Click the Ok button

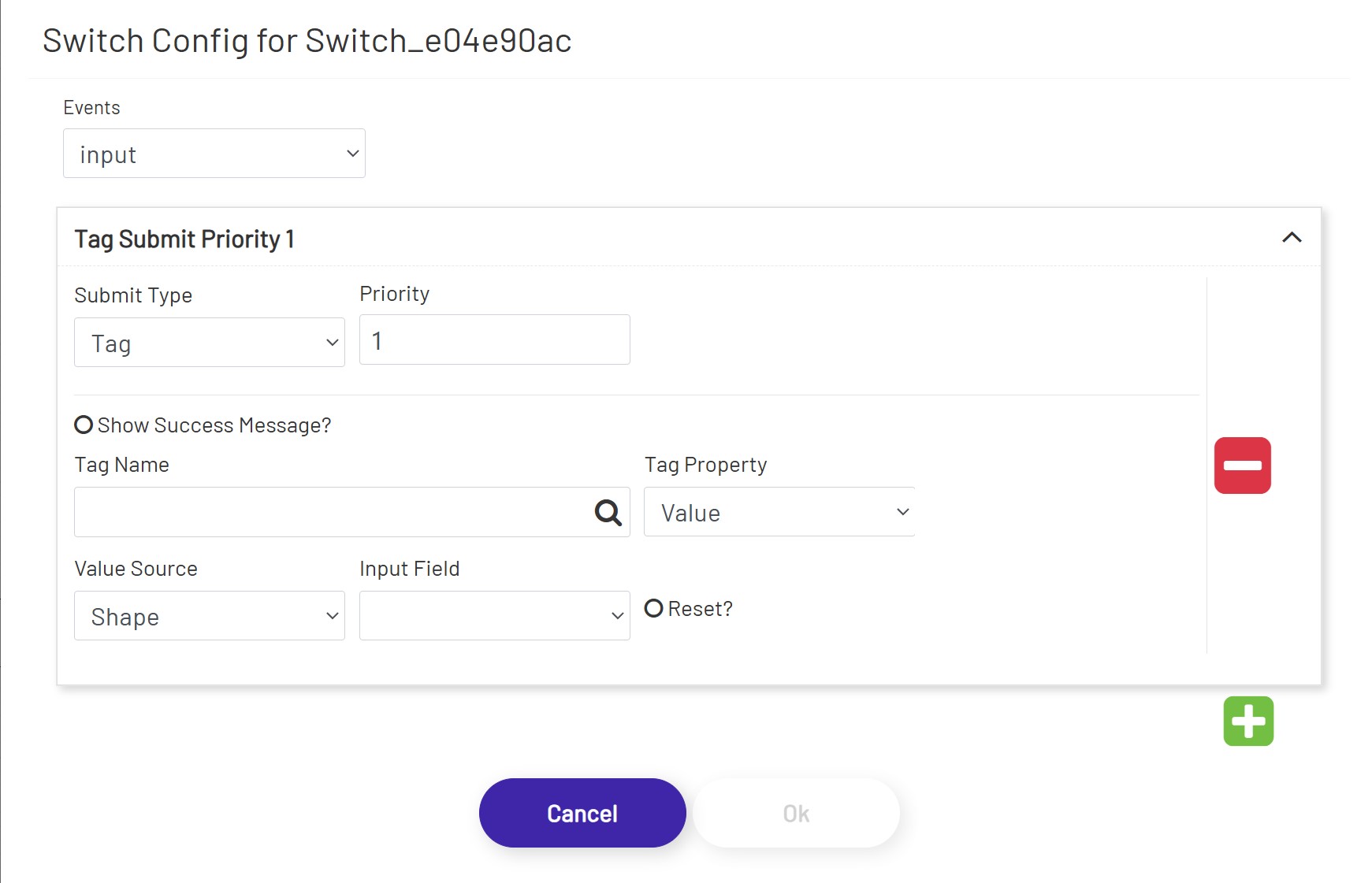[796, 812]
